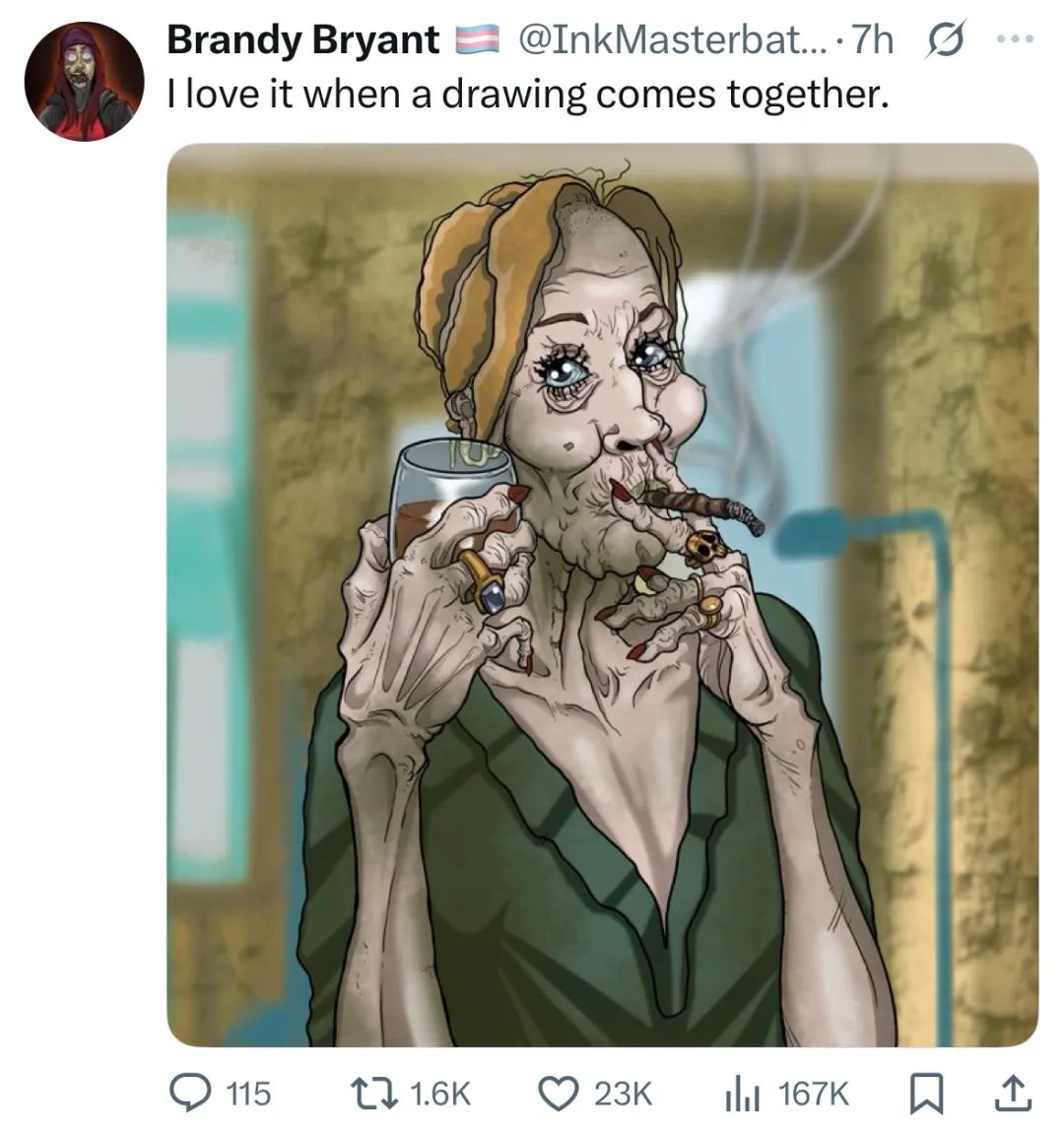Open the three-dot more options menu
1064x1132 pixels.
pos(1014,39)
